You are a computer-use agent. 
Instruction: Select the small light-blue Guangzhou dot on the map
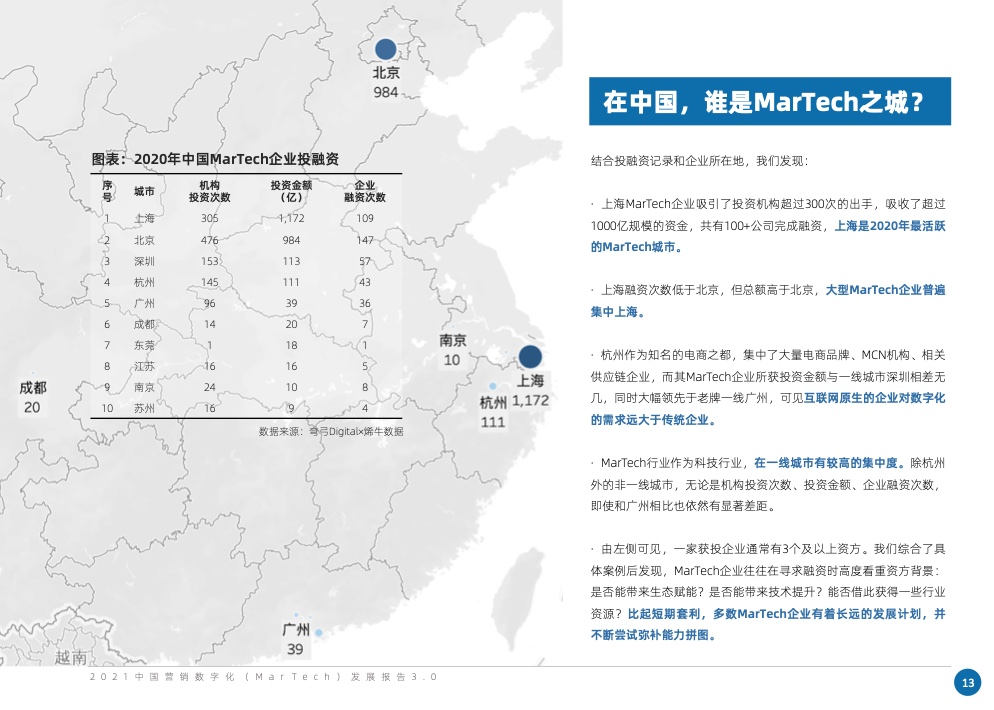point(318,632)
